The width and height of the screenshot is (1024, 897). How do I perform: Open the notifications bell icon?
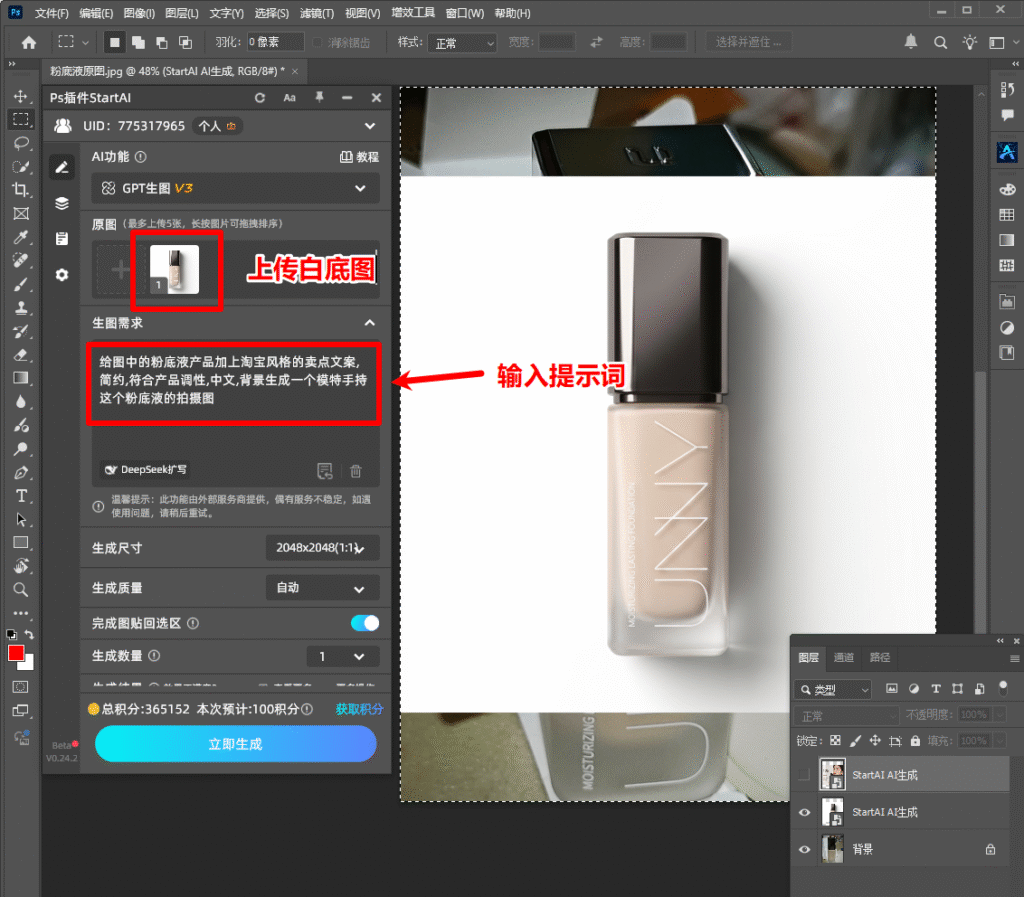pos(910,42)
